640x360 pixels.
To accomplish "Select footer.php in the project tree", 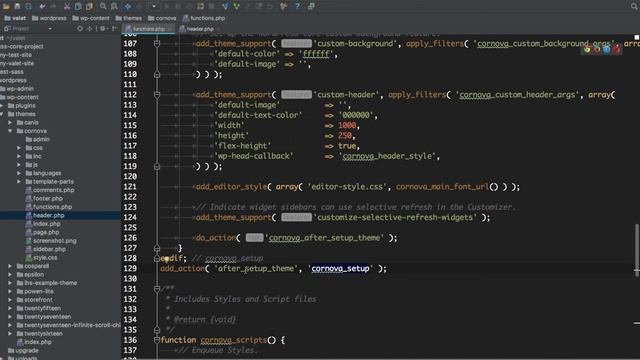I will pos(48,199).
